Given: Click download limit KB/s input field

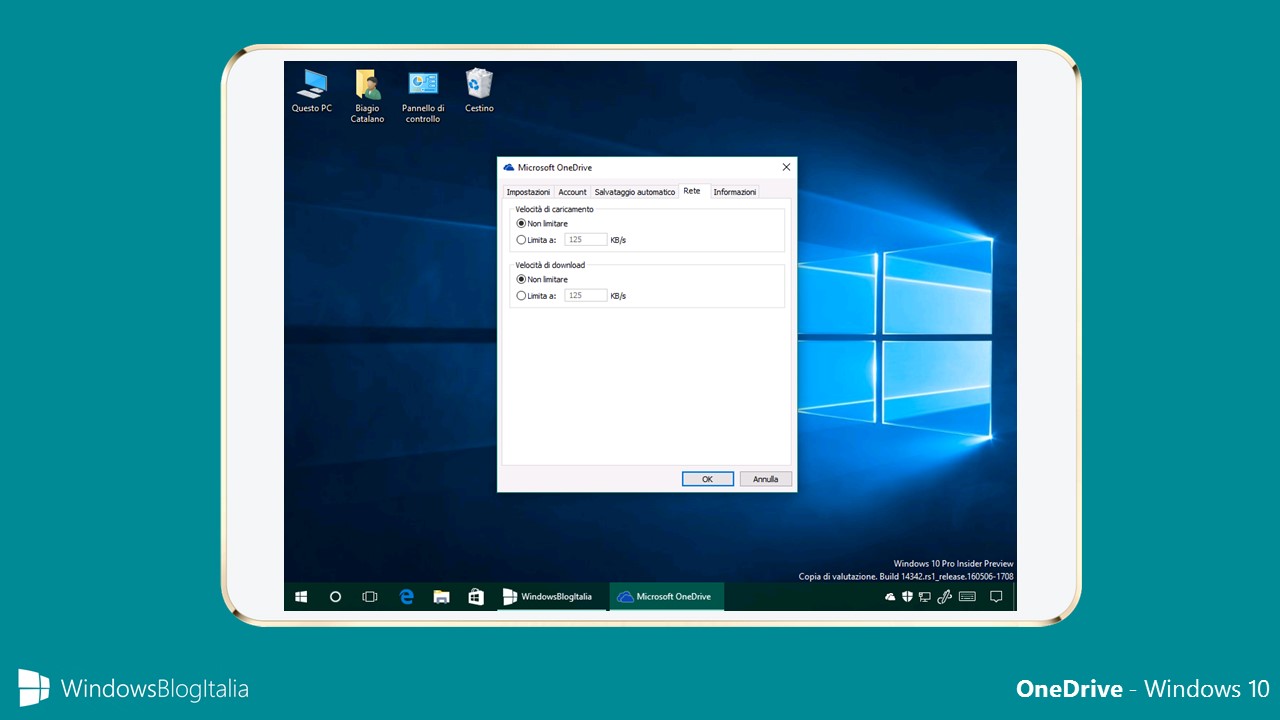Looking at the screenshot, I should [586, 296].
